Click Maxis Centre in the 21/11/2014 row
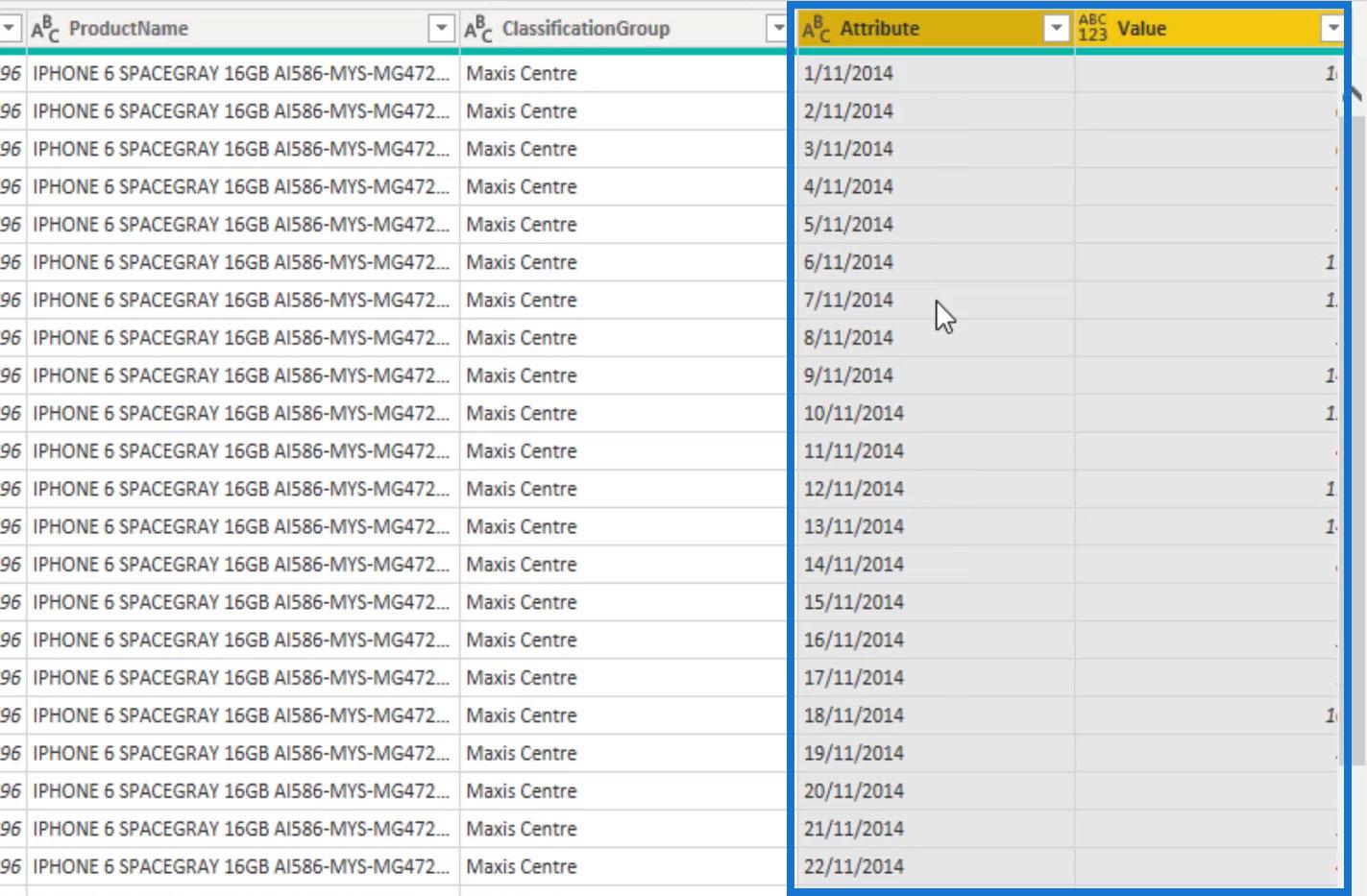This screenshot has height=896, width=1367. (x=522, y=829)
